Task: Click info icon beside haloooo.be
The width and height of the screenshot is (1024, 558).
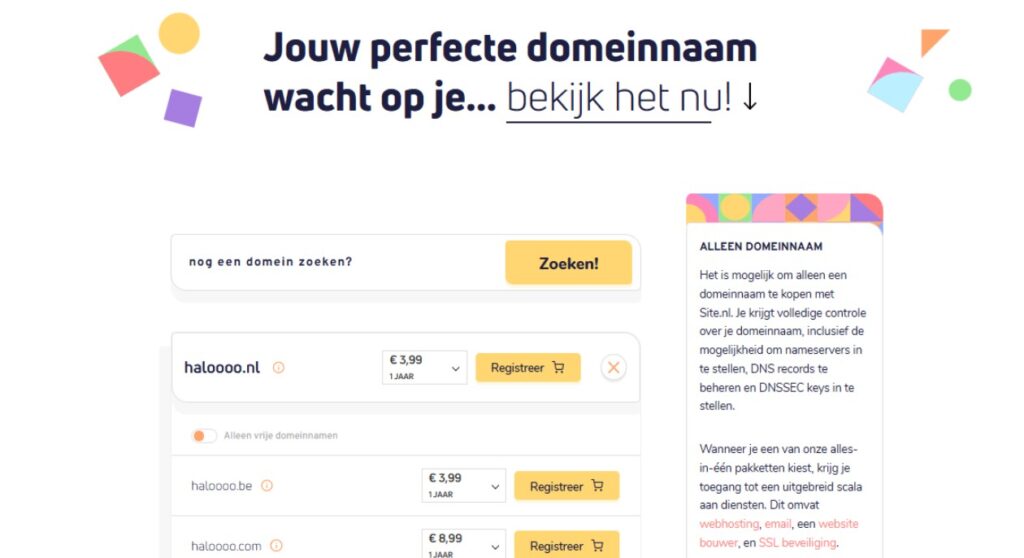Action: point(267,486)
